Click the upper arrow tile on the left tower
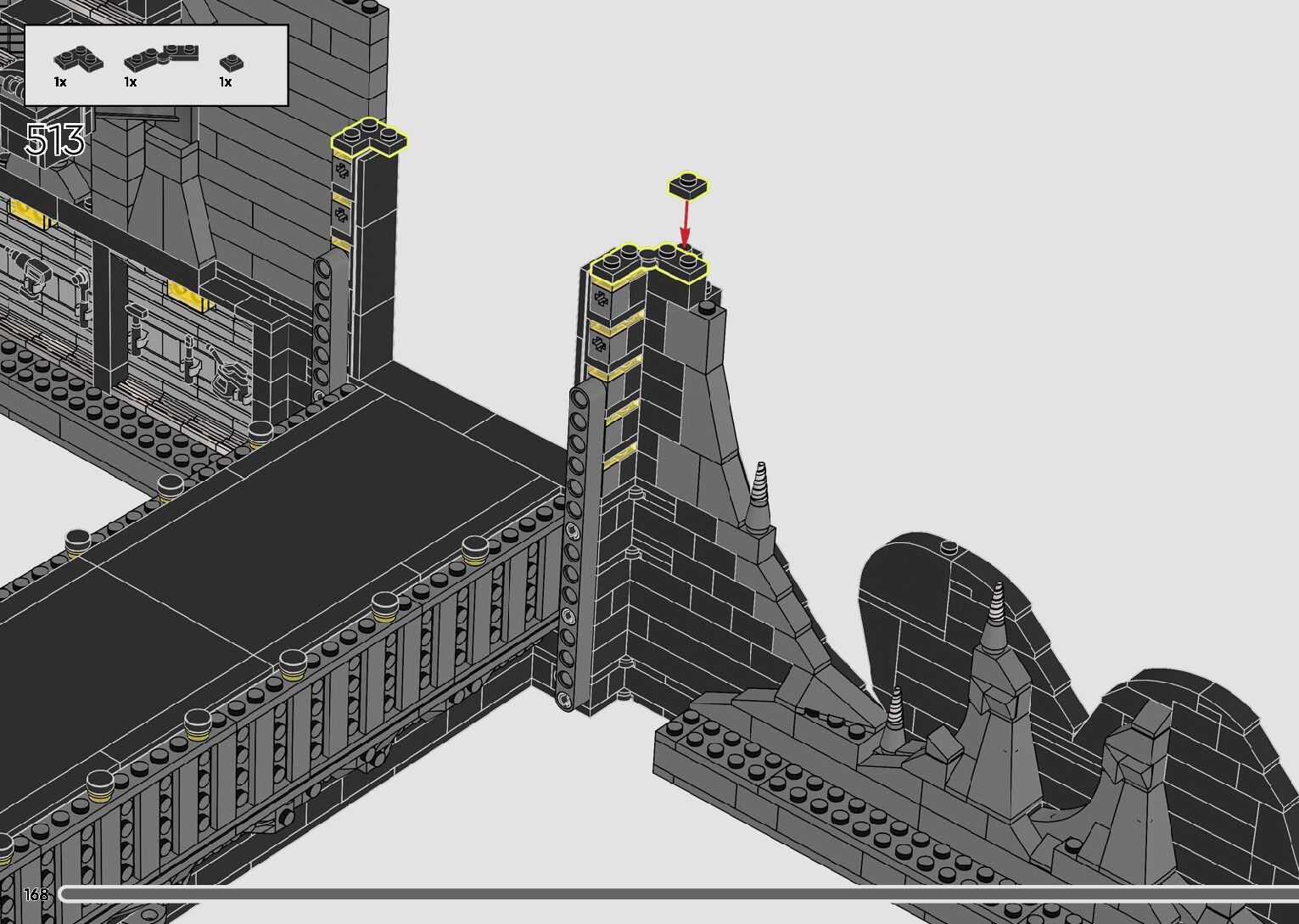This screenshot has width=1299, height=924. (x=342, y=171)
